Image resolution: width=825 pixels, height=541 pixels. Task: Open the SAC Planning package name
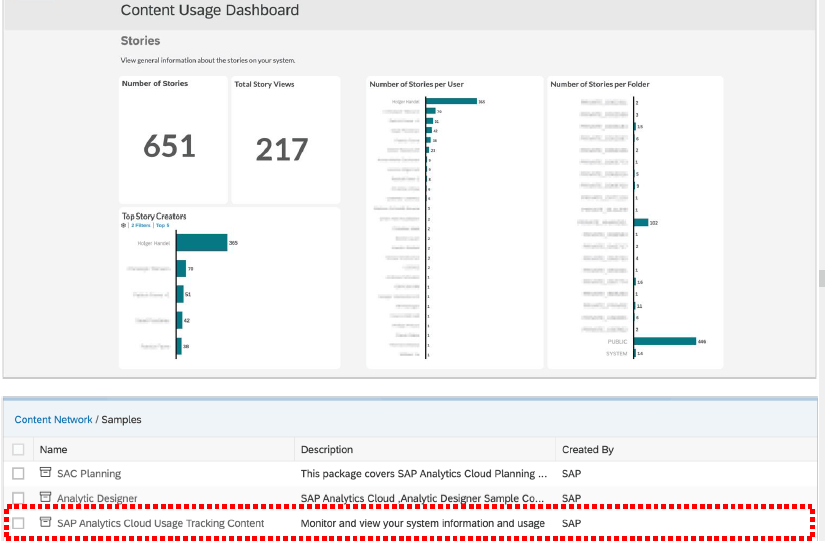pos(89,473)
